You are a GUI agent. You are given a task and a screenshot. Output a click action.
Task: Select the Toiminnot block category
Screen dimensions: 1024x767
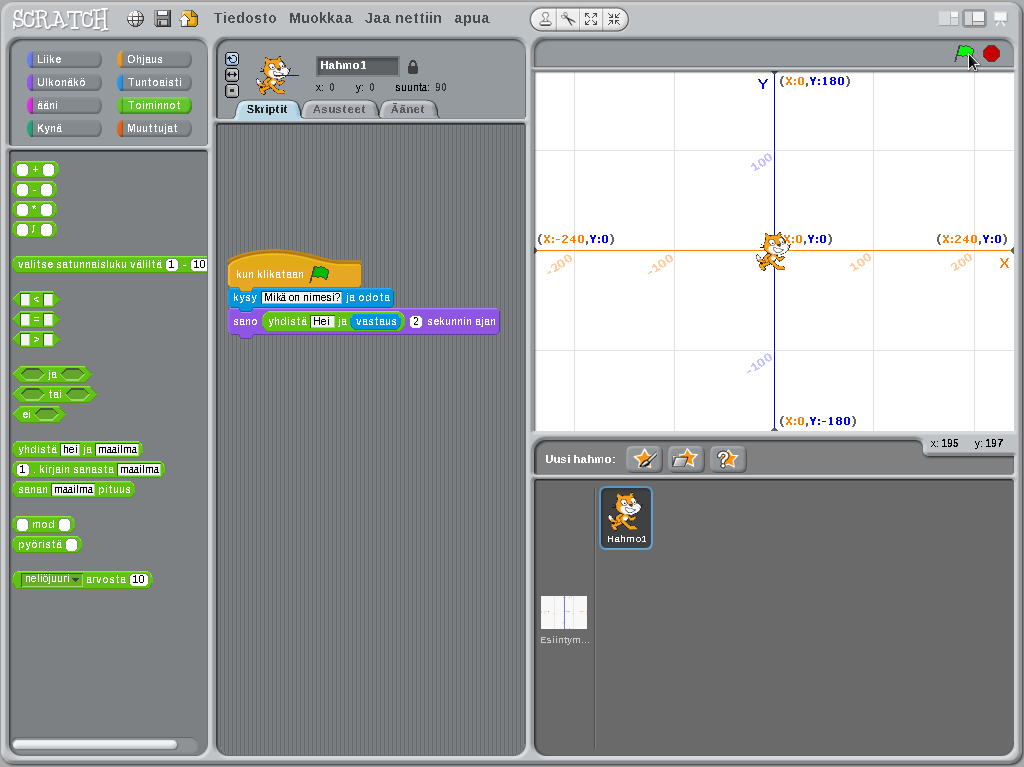(x=154, y=105)
